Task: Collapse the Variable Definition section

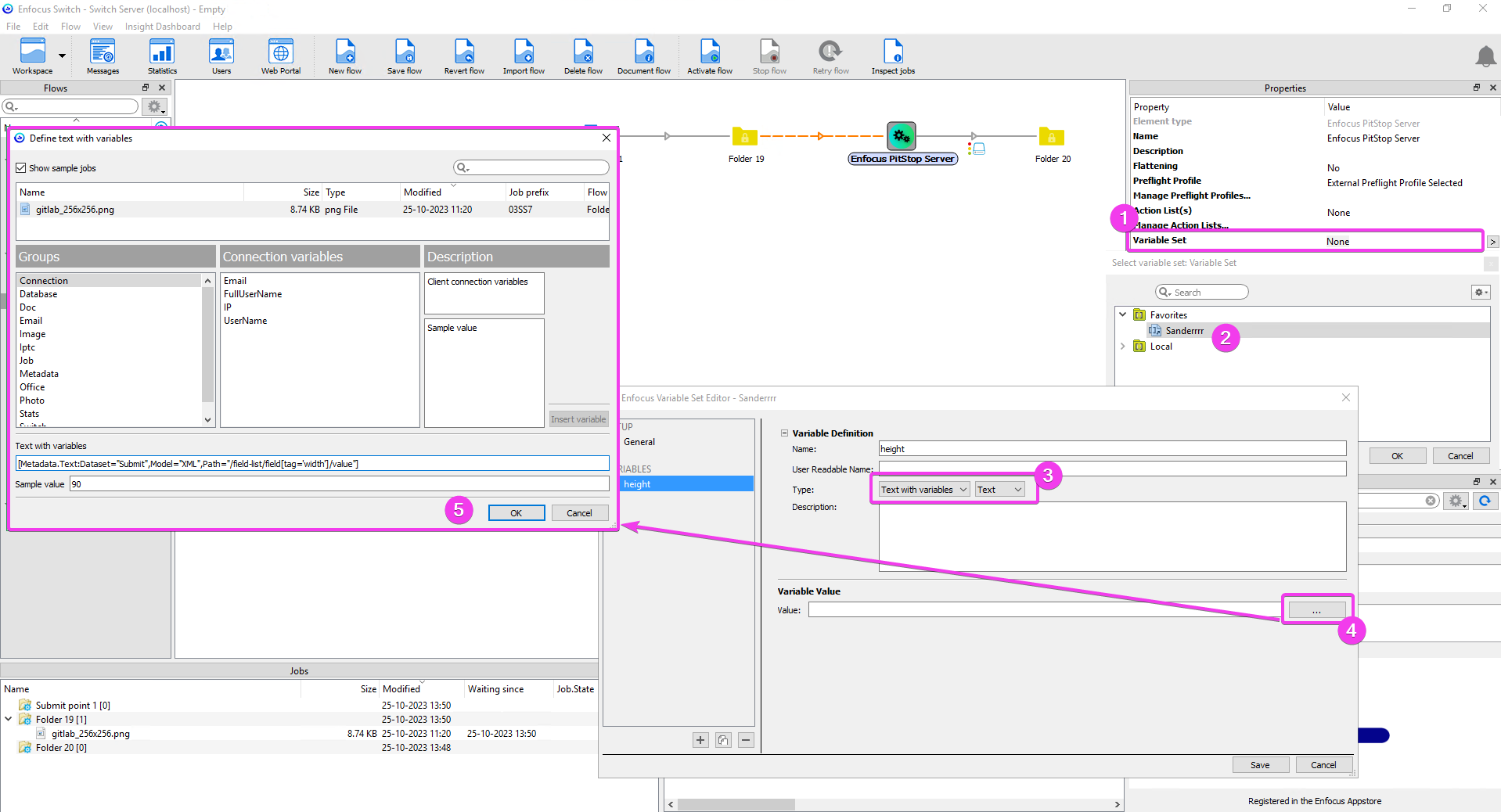Action: point(784,433)
